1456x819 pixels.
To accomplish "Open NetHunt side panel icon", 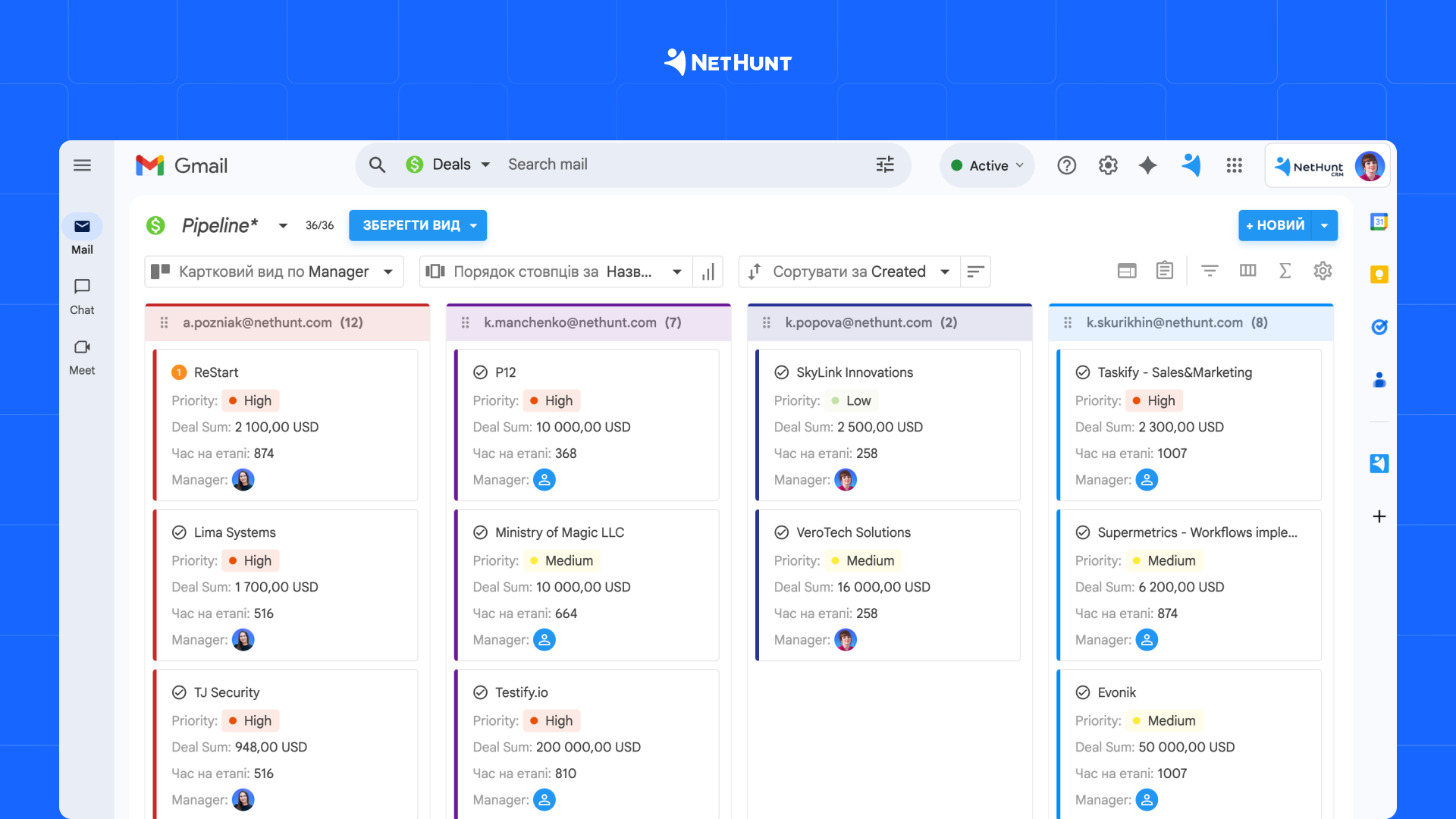I will click(x=1379, y=463).
